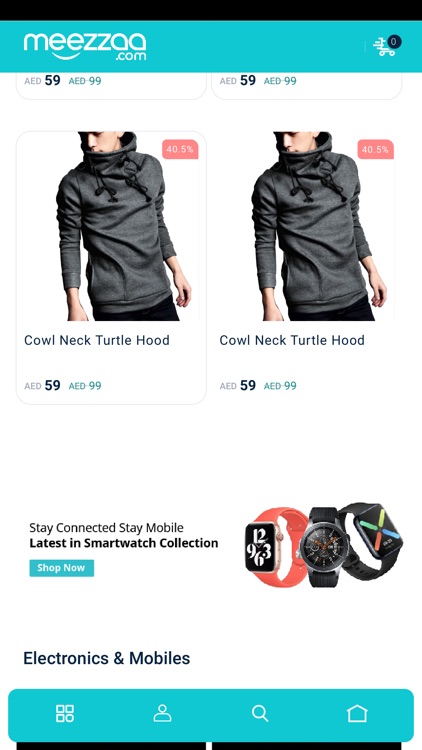Open the user account icon
This screenshot has width=422, height=750.
pyautogui.click(x=162, y=713)
